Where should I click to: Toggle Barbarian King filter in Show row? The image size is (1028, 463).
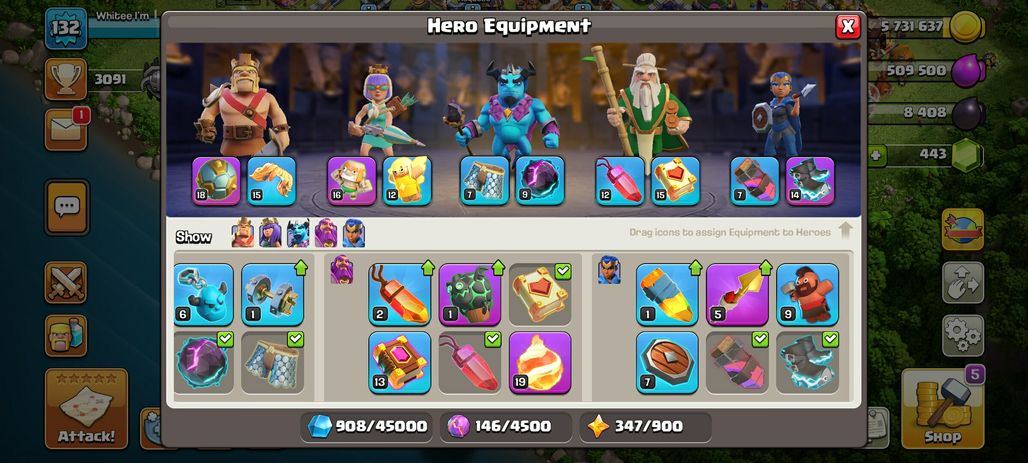pos(243,233)
